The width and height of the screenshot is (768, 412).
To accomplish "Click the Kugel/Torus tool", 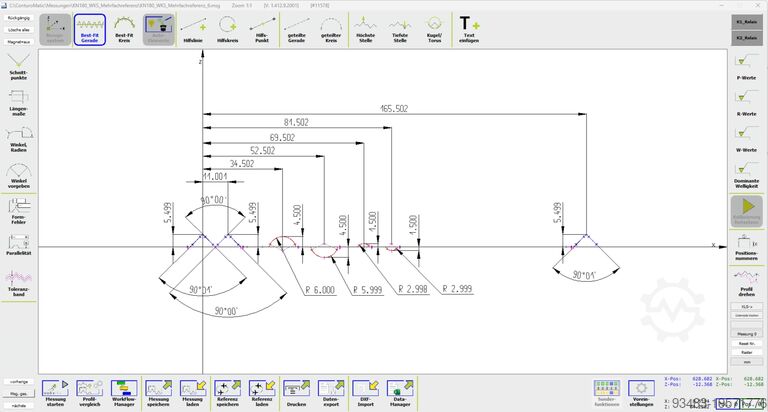I will pos(434,28).
